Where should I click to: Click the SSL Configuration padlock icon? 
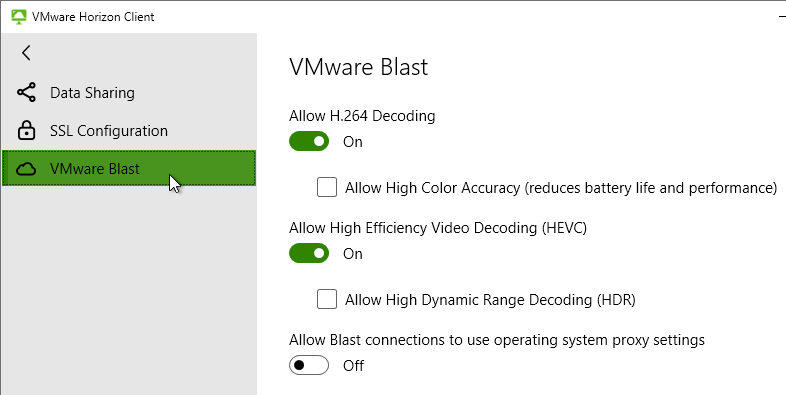26,130
